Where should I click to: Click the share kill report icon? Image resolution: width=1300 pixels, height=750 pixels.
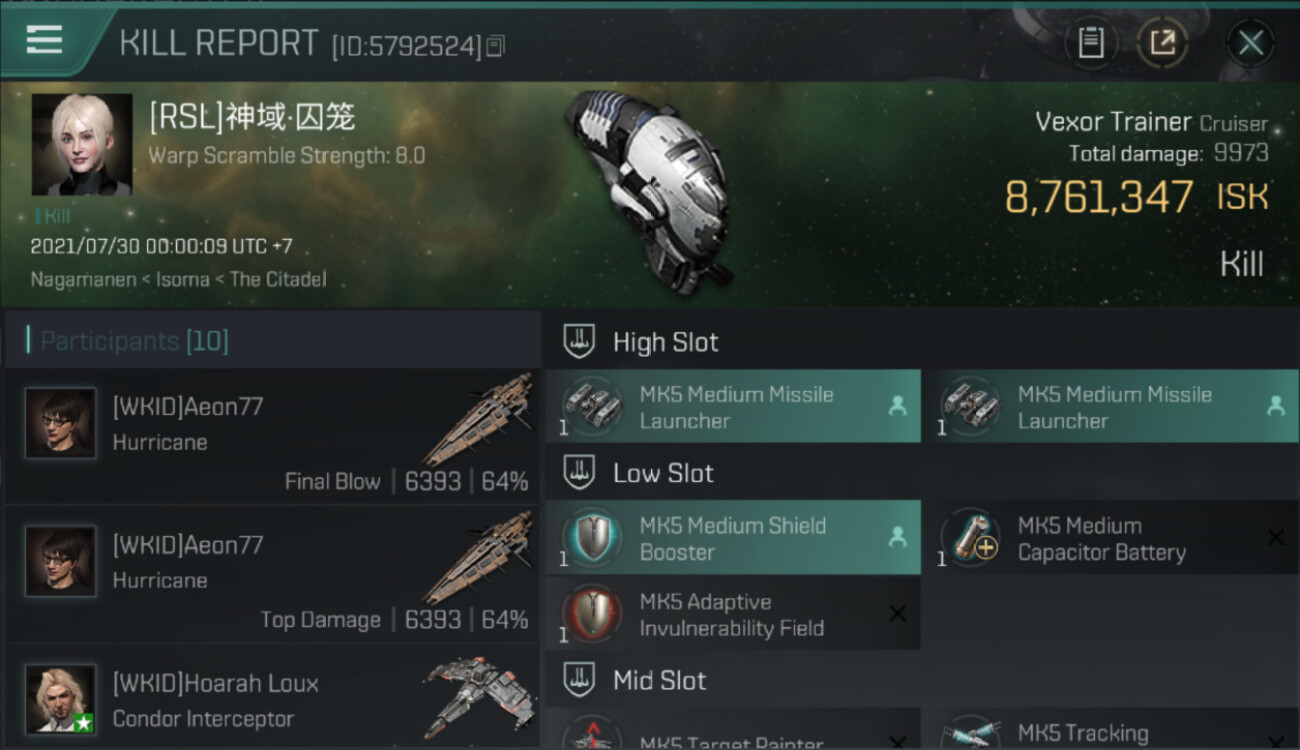[x=1162, y=43]
